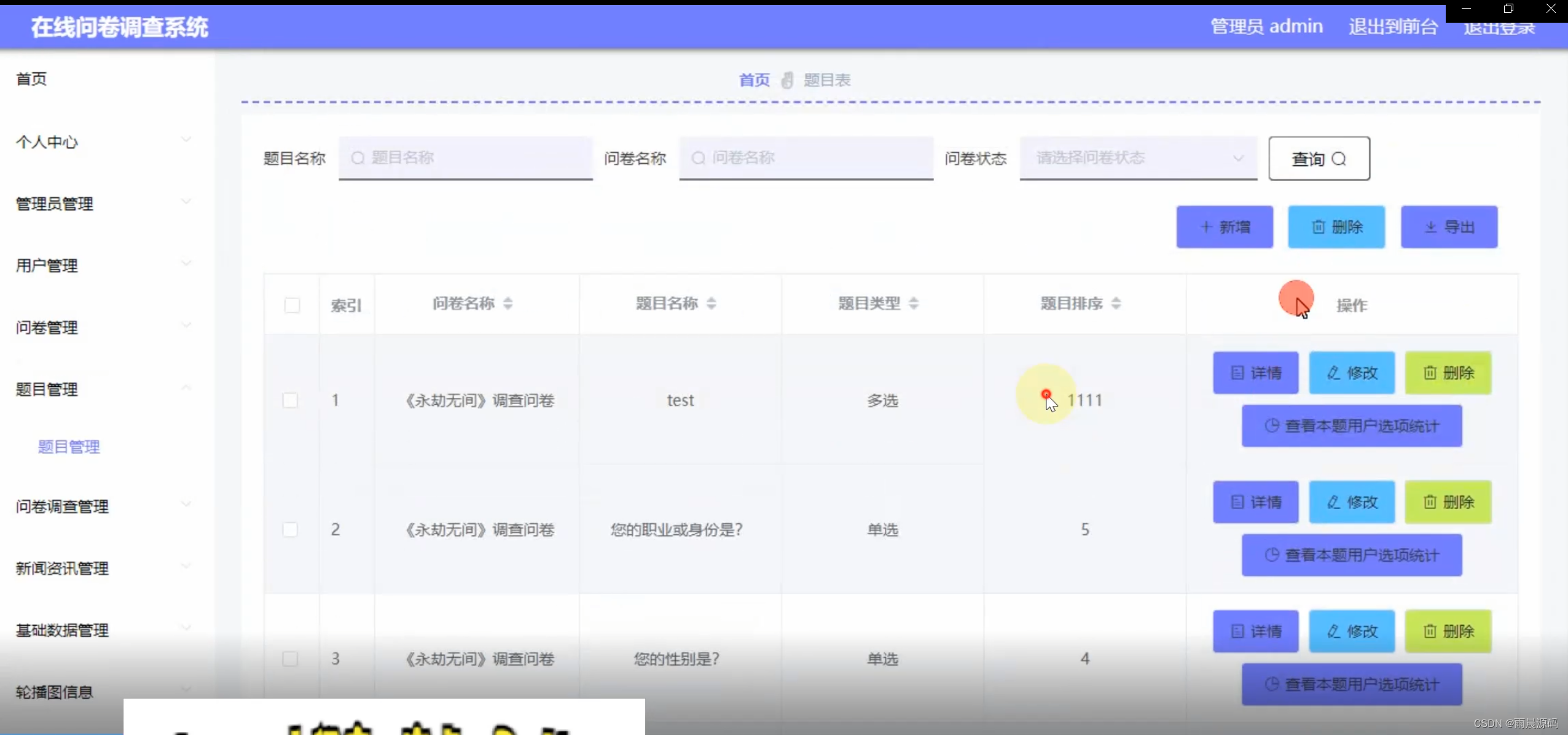The image size is (1568, 735).
Task: Click 修改 for 您的性别是 row
Action: point(1351,631)
